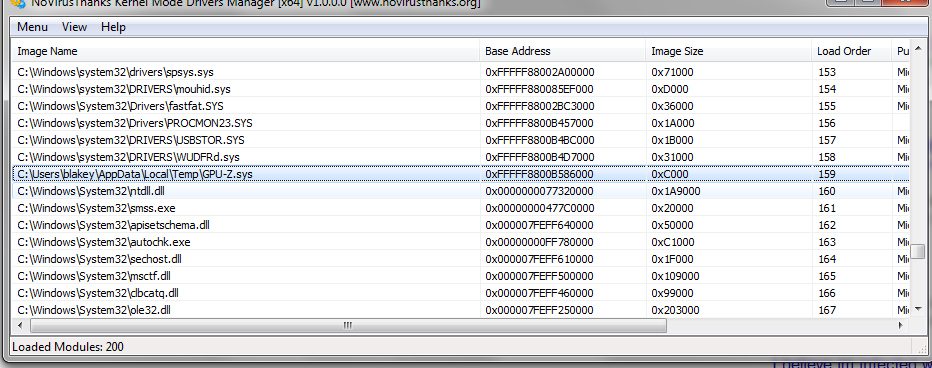Select the clbcatq.dll module row

(x=461, y=293)
